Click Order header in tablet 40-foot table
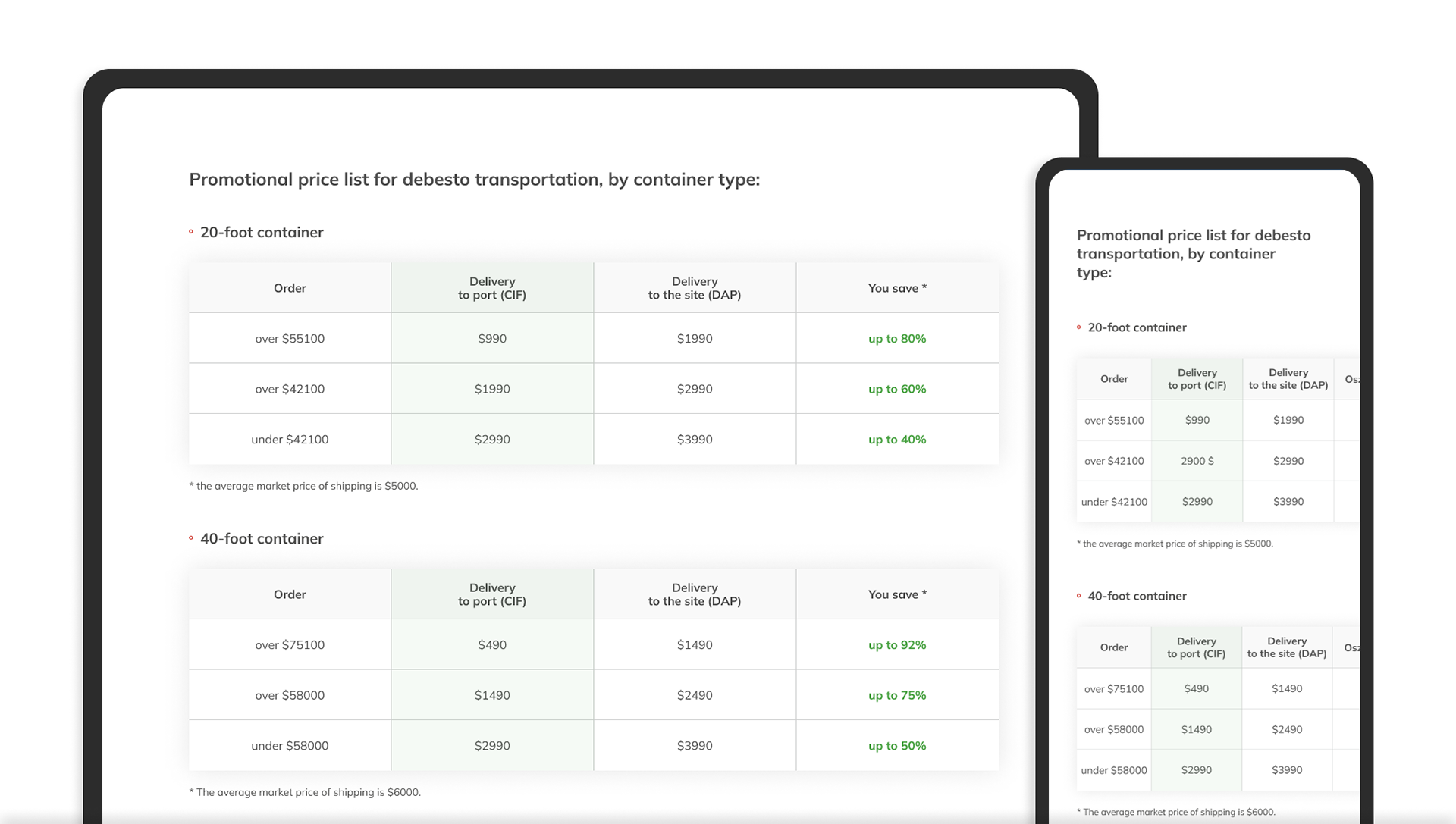The image size is (1456, 824). coord(290,594)
